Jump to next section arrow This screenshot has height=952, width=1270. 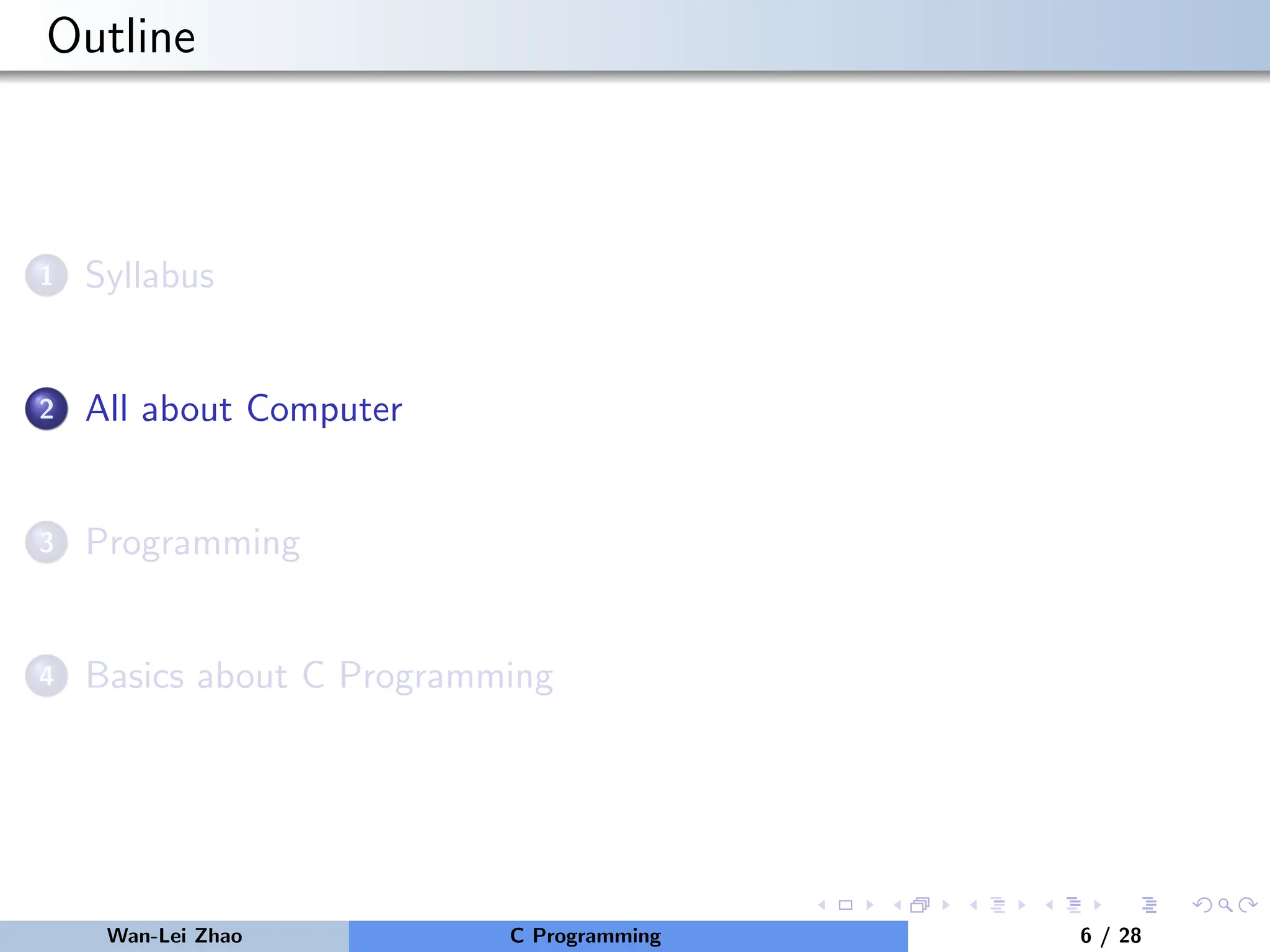point(1098,905)
